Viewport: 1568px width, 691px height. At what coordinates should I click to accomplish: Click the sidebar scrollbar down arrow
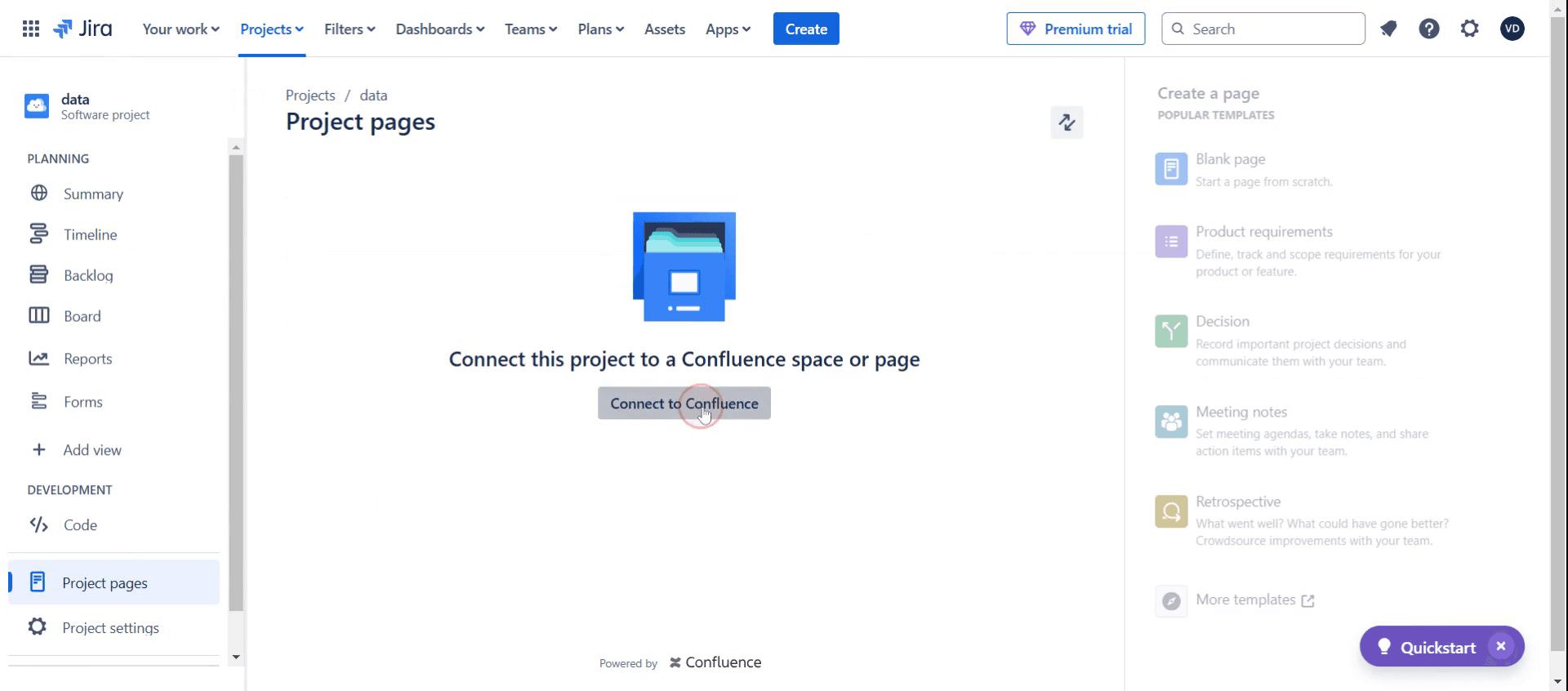tap(236, 658)
